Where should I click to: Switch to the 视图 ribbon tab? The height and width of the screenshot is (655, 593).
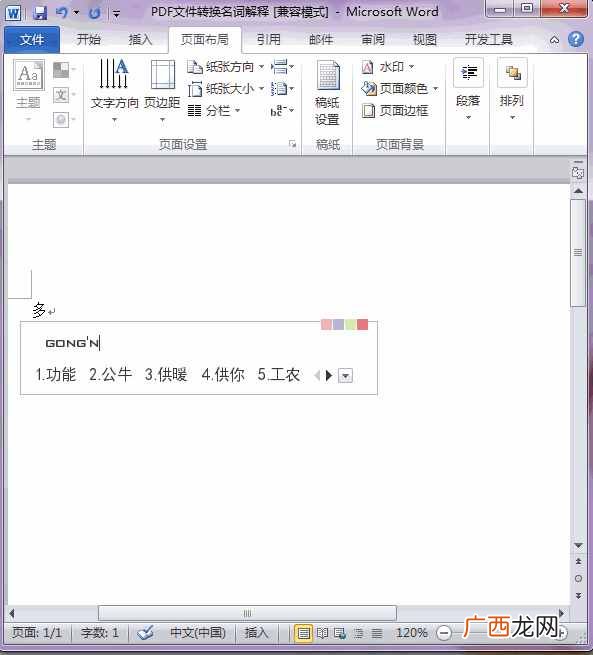point(425,40)
